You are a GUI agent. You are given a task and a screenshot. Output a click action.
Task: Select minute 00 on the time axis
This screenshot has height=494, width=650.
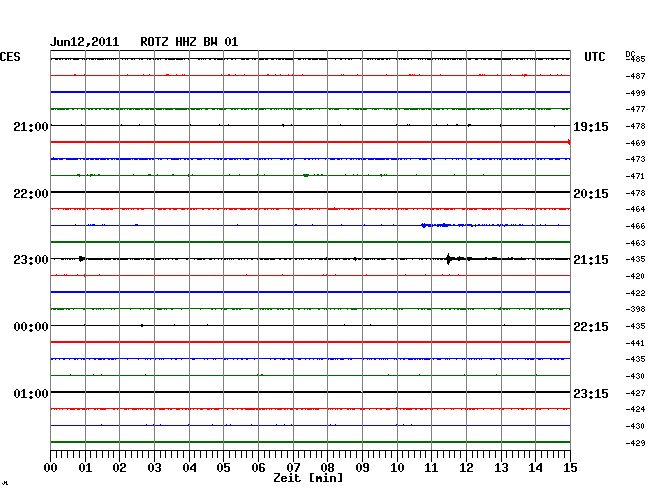pos(51,467)
